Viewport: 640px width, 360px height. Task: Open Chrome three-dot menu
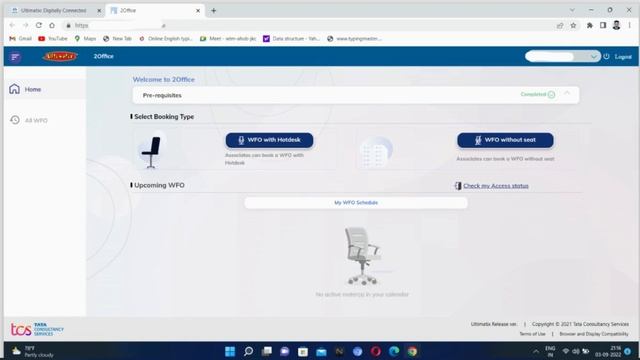click(630, 25)
